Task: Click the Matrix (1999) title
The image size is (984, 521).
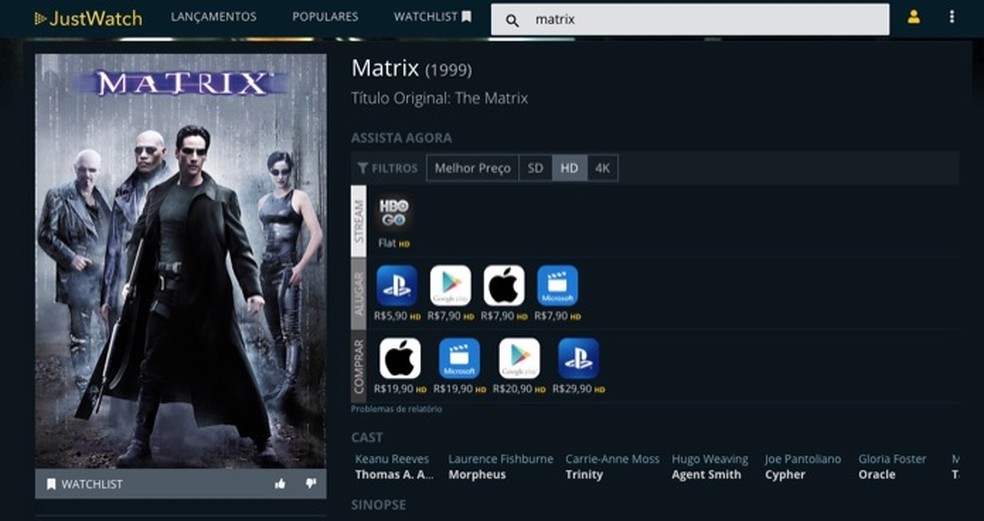Action: pos(411,68)
